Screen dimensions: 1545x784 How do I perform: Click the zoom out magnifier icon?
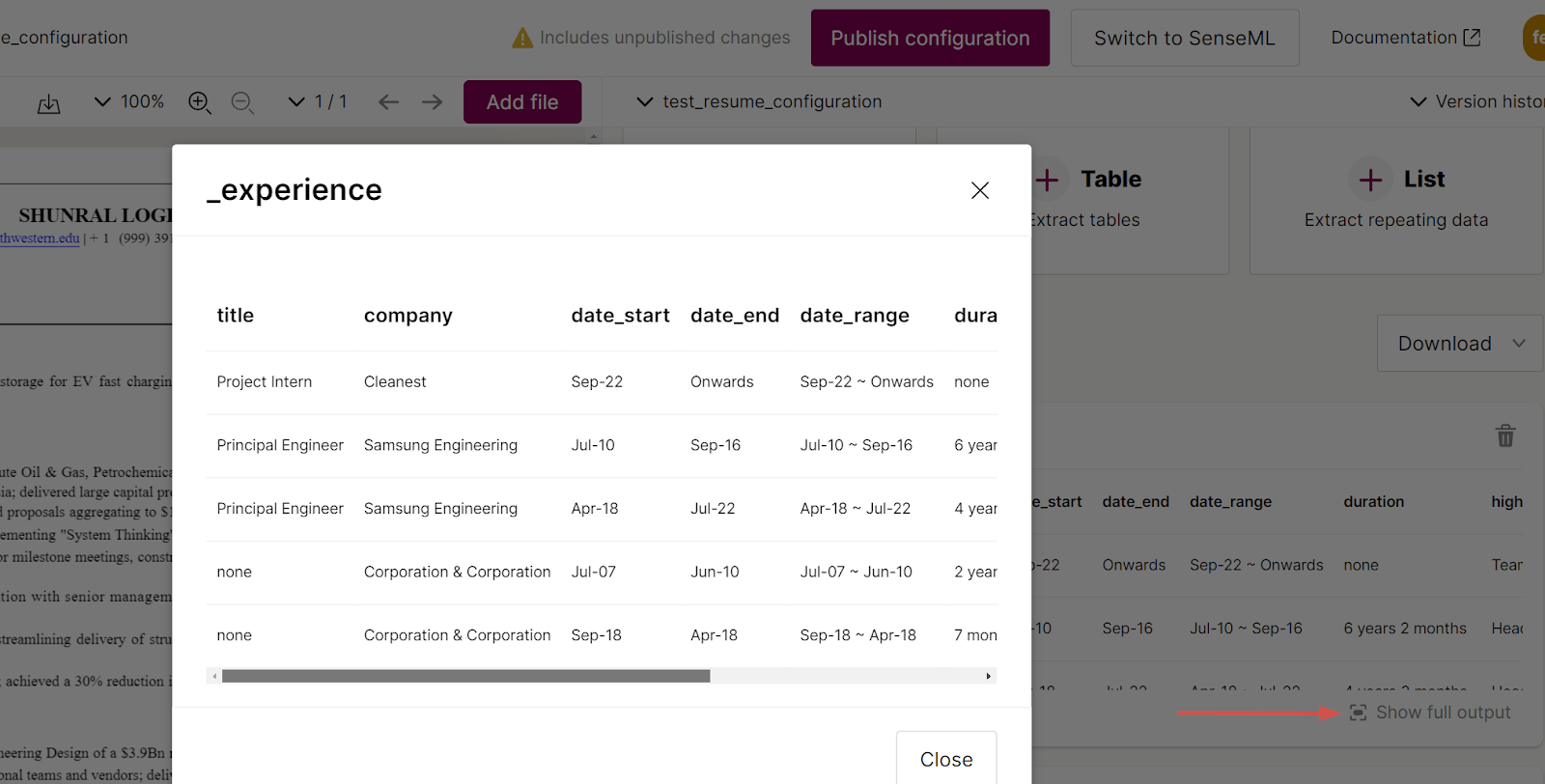pyautogui.click(x=243, y=102)
